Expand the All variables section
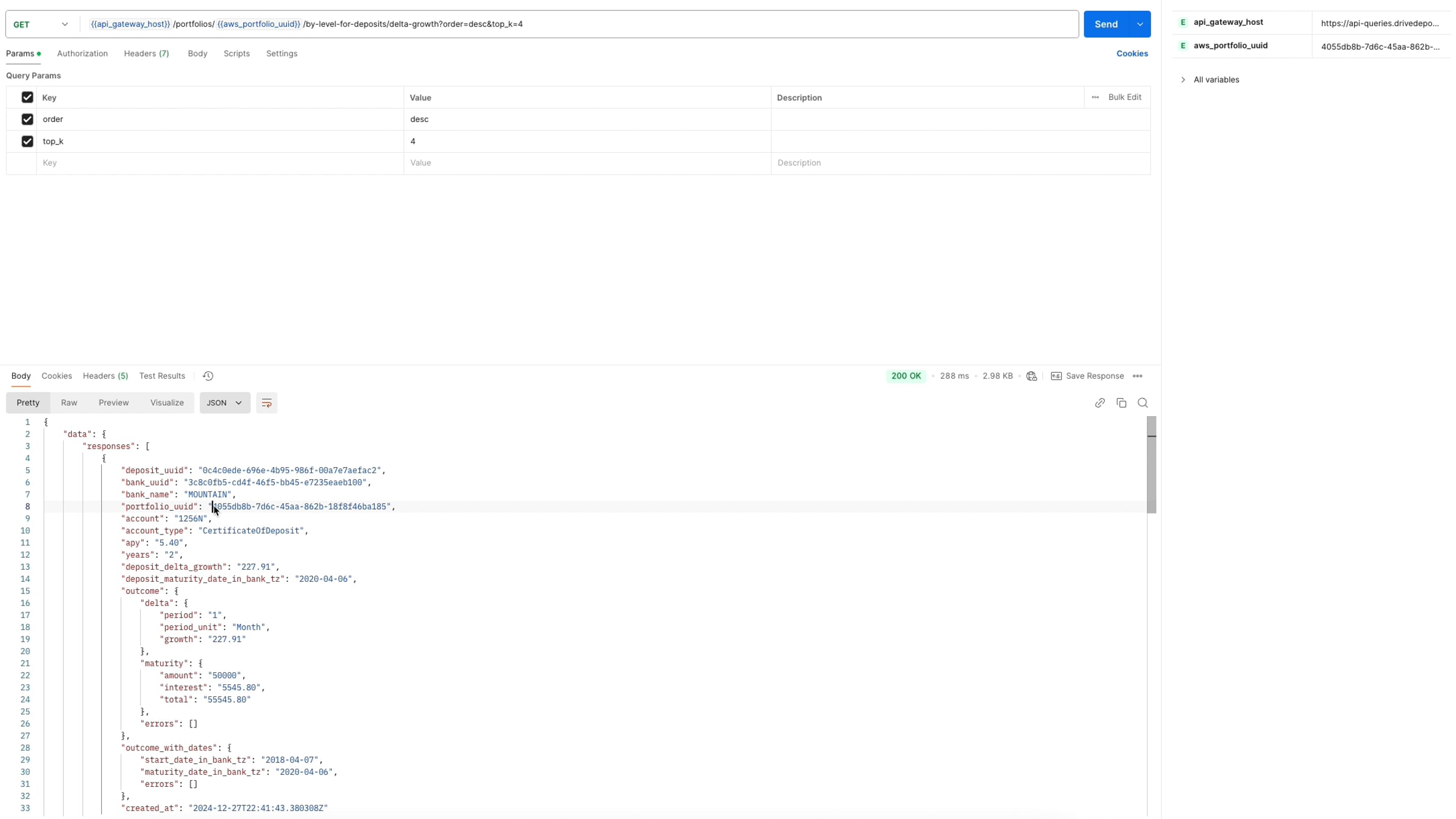The width and height of the screenshot is (1456, 819). [x=1210, y=79]
